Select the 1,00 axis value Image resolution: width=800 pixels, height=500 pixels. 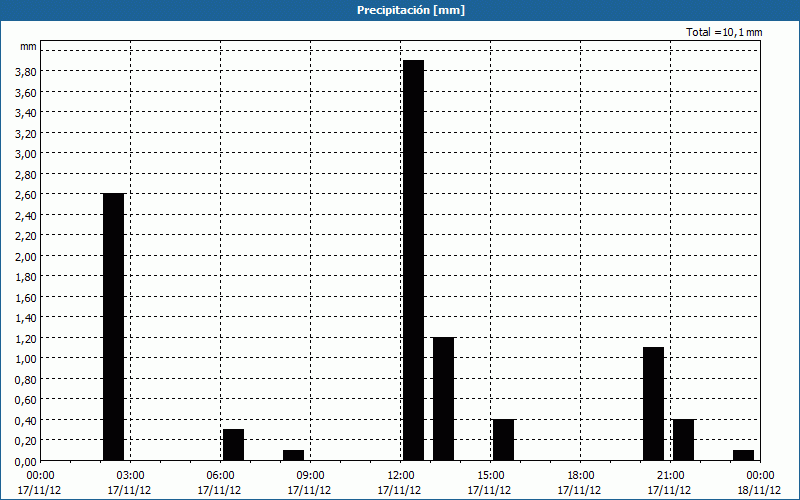click(26, 359)
